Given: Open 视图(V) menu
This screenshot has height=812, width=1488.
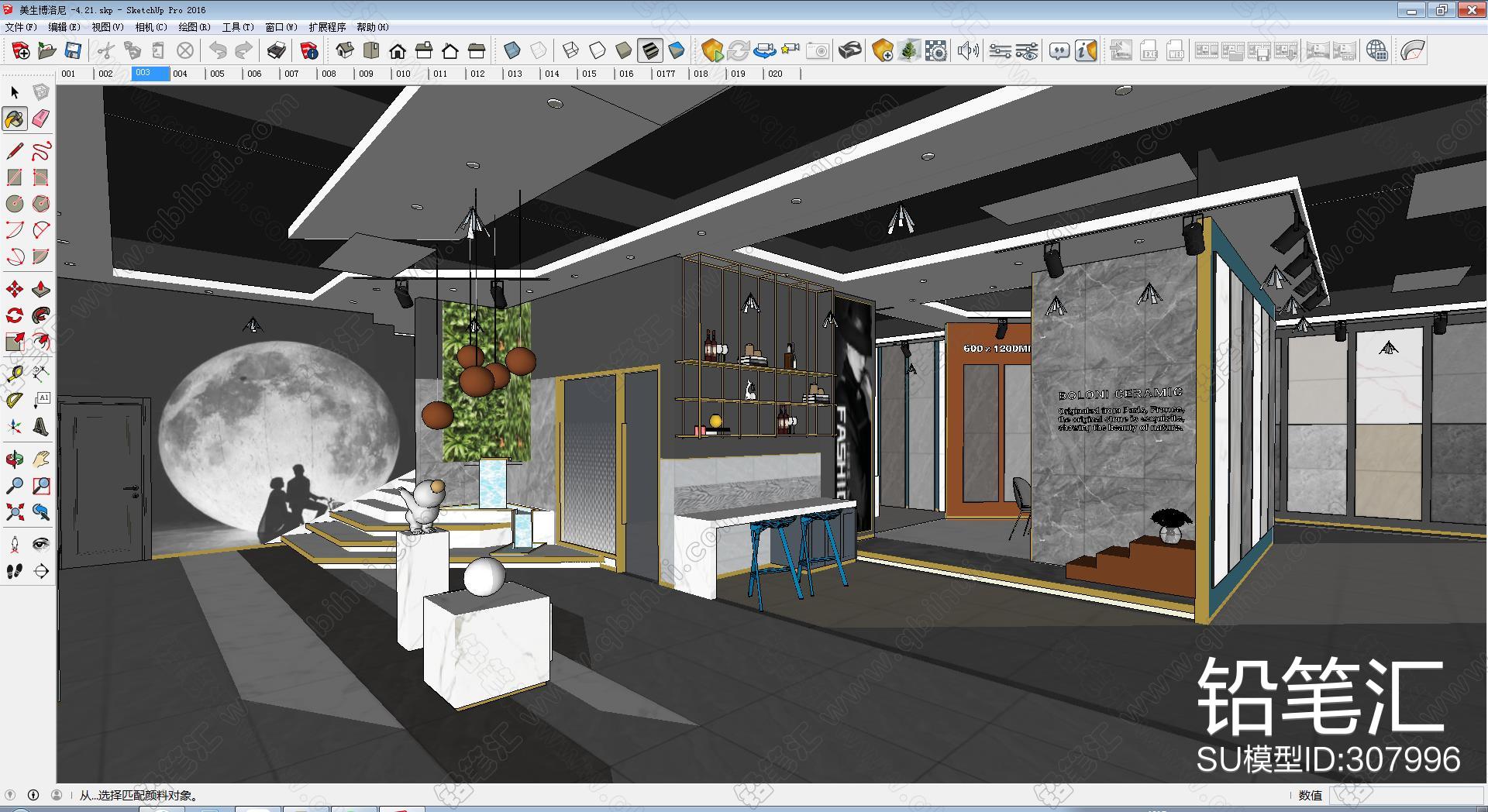Looking at the screenshot, I should [x=108, y=27].
